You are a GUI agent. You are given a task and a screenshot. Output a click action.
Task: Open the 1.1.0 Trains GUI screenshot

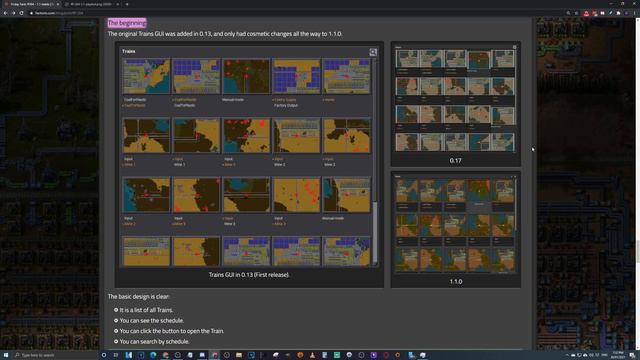pyautogui.click(x=456, y=224)
